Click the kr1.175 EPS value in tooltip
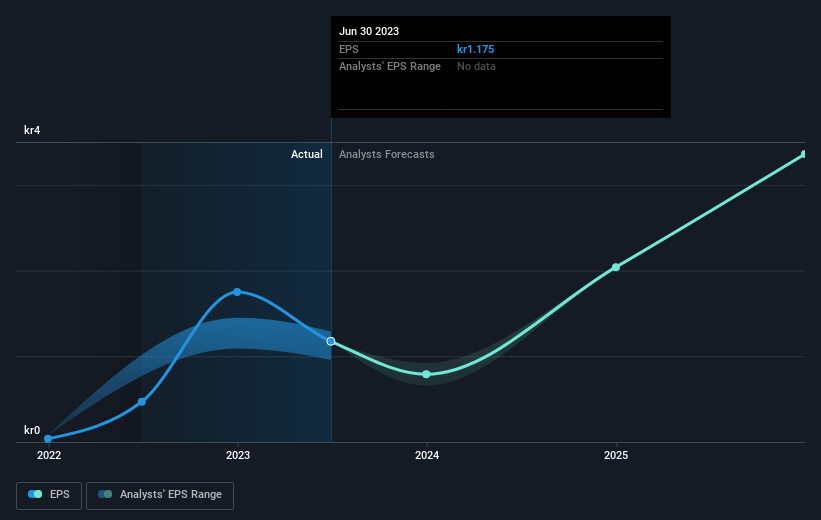The height and width of the screenshot is (520, 821). (x=475, y=49)
